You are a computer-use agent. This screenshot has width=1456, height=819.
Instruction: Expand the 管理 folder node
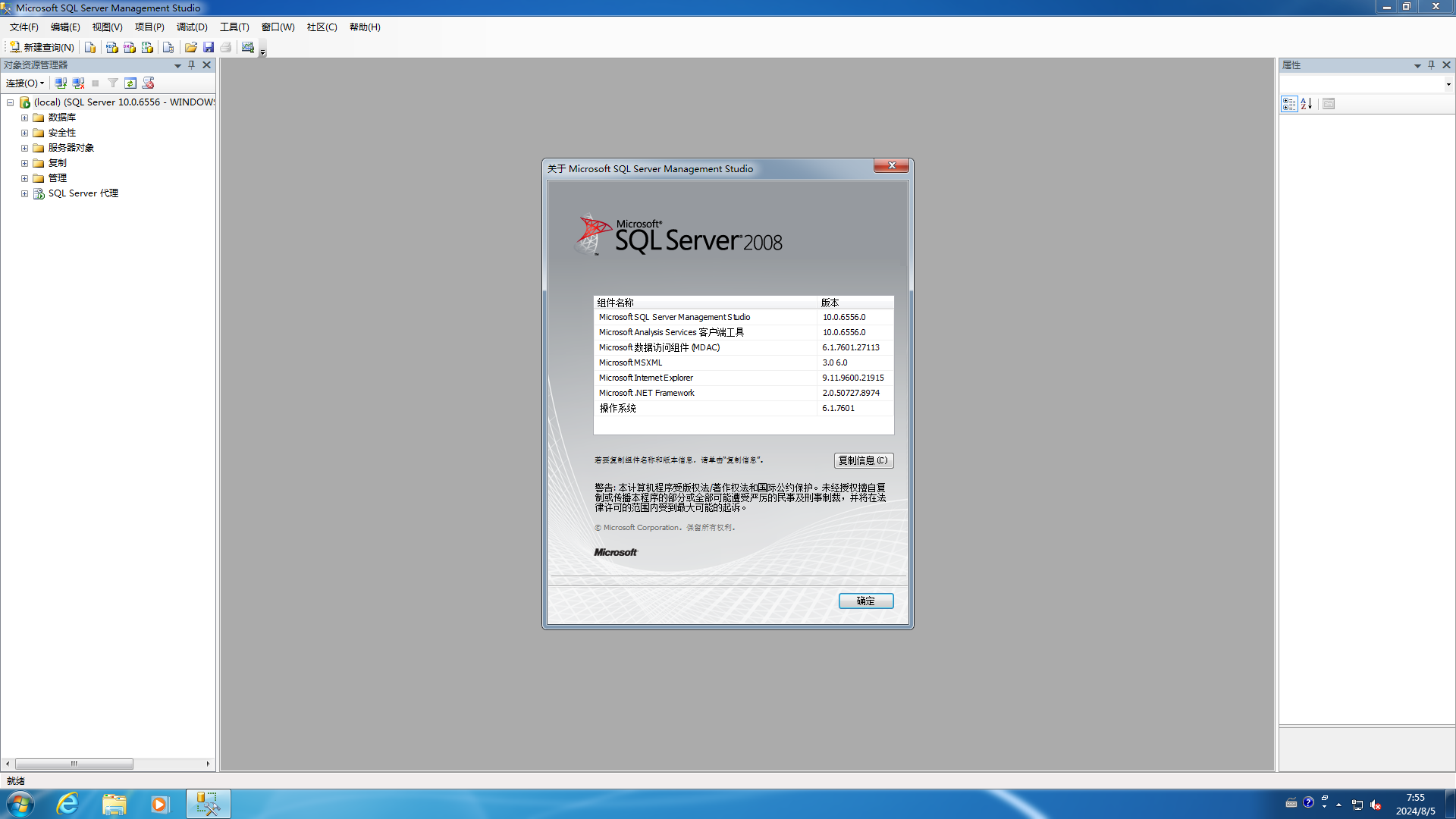tap(24, 178)
